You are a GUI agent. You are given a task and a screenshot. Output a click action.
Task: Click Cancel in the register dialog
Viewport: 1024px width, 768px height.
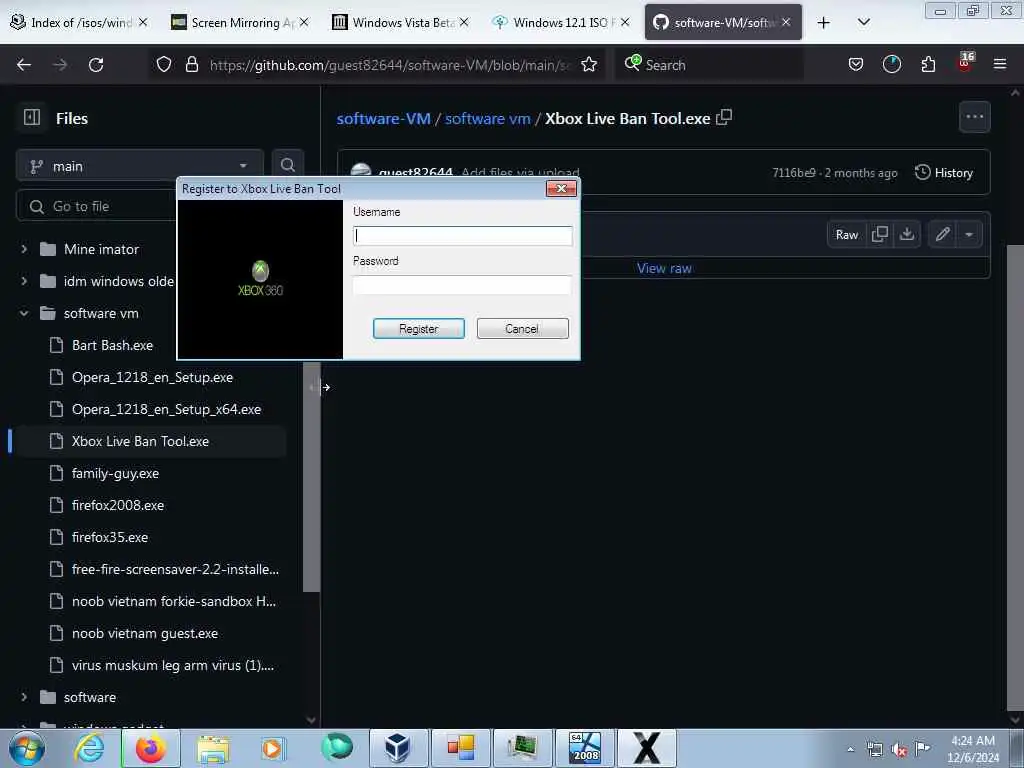tap(522, 328)
